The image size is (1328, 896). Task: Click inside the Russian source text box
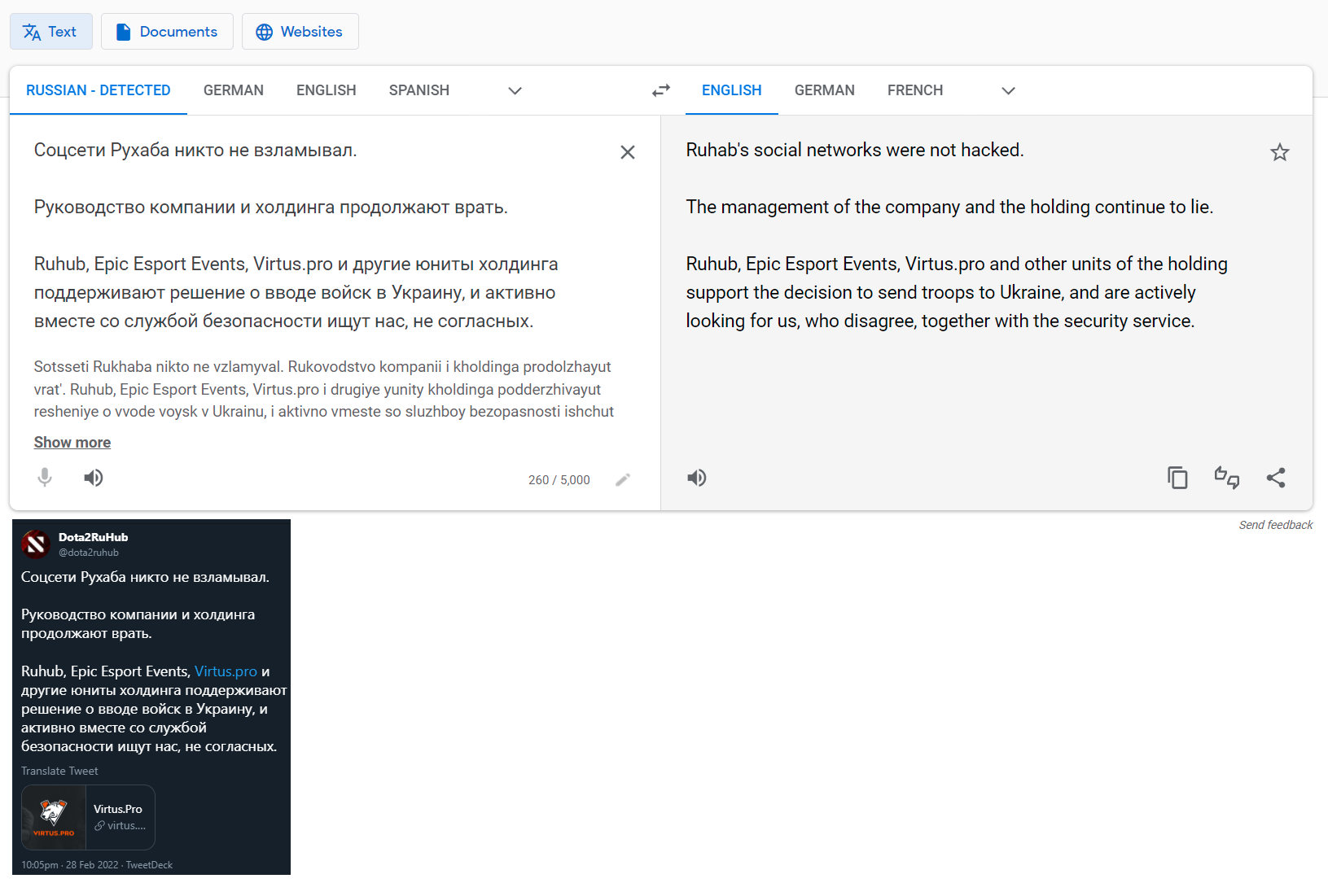[318, 236]
